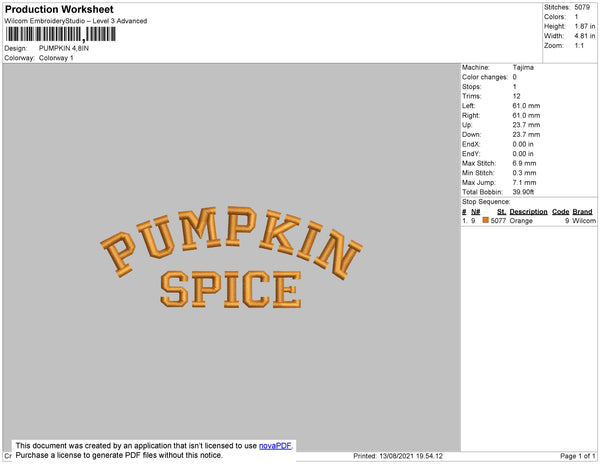Click the Pumpkin Spice embroidery preview

click(232, 257)
